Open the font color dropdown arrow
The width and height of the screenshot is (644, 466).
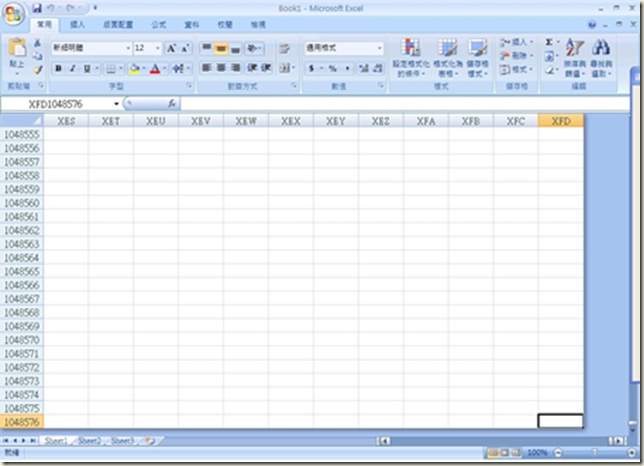point(165,69)
